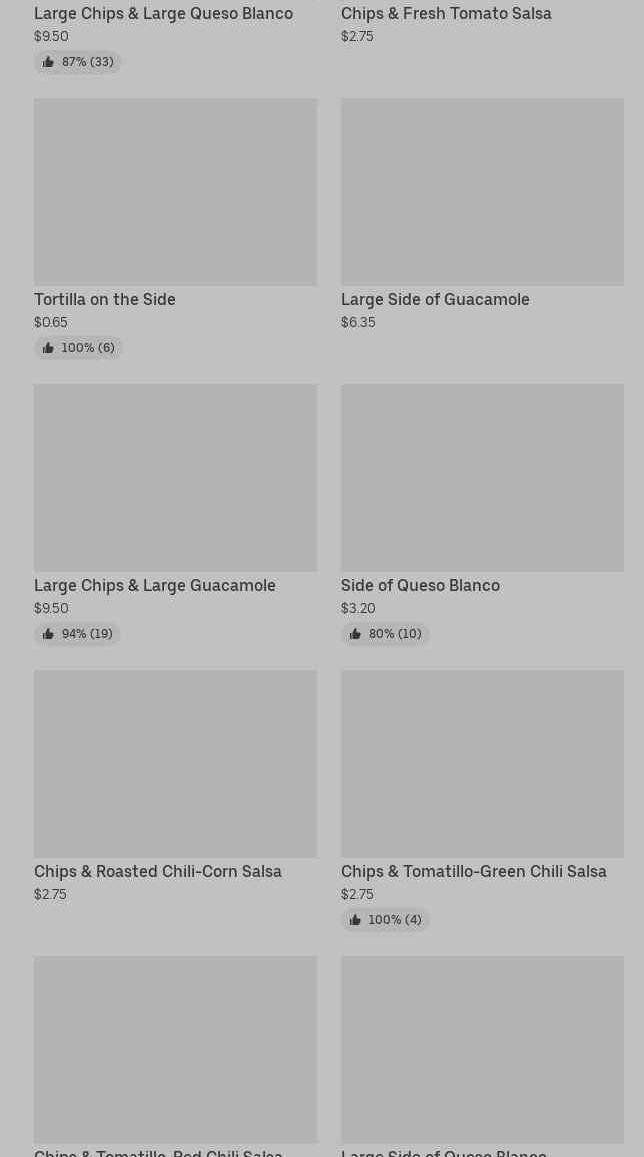Click the Chips & Roasted Chili-Corn Salsa title

(158, 872)
